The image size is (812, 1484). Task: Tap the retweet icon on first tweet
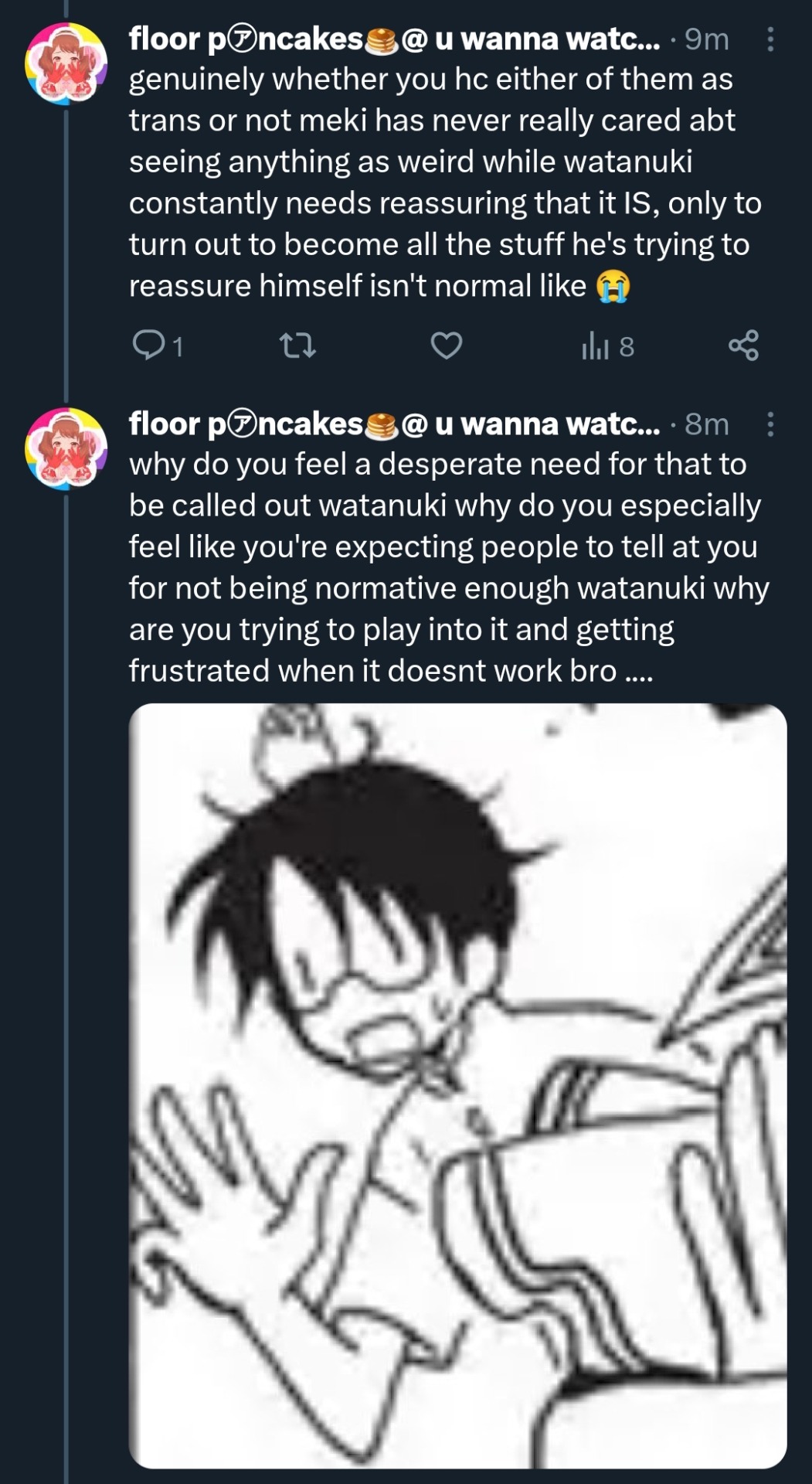point(297,345)
